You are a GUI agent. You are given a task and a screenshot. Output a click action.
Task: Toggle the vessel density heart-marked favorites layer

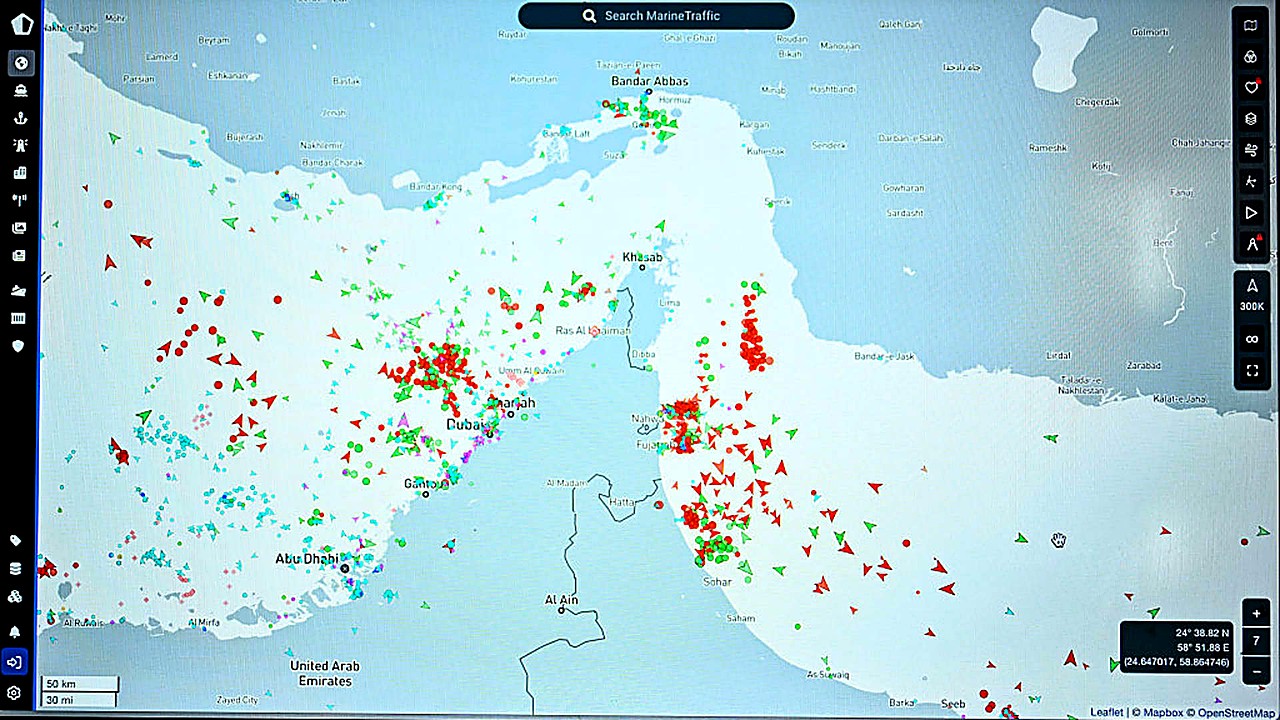pyautogui.click(x=1251, y=88)
